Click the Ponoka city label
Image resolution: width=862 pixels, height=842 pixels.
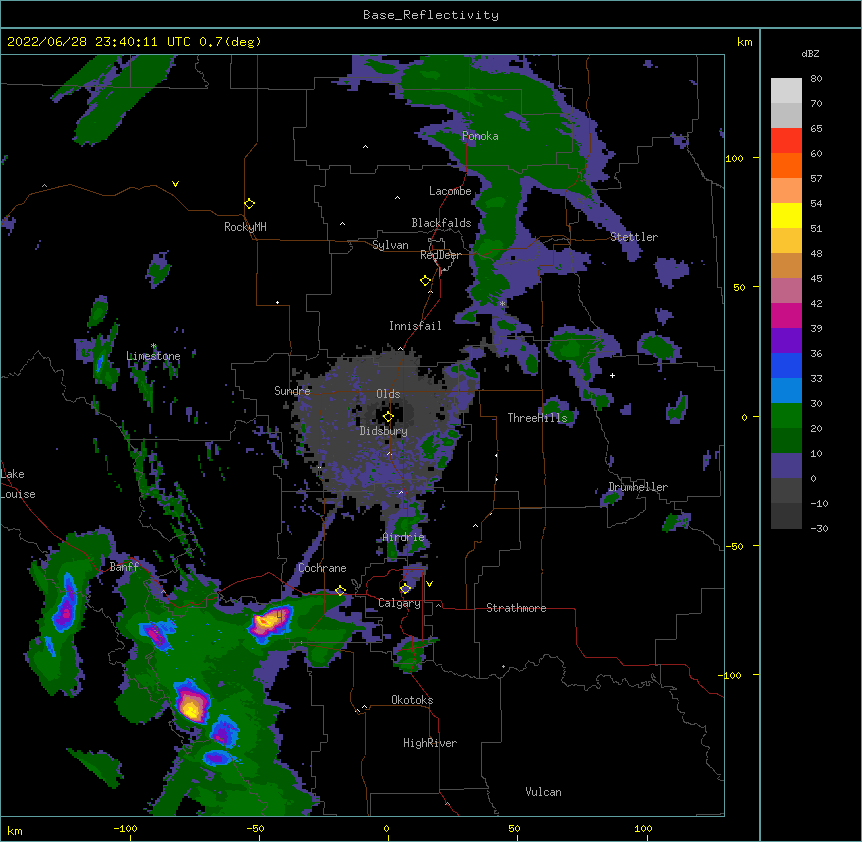click(x=480, y=136)
